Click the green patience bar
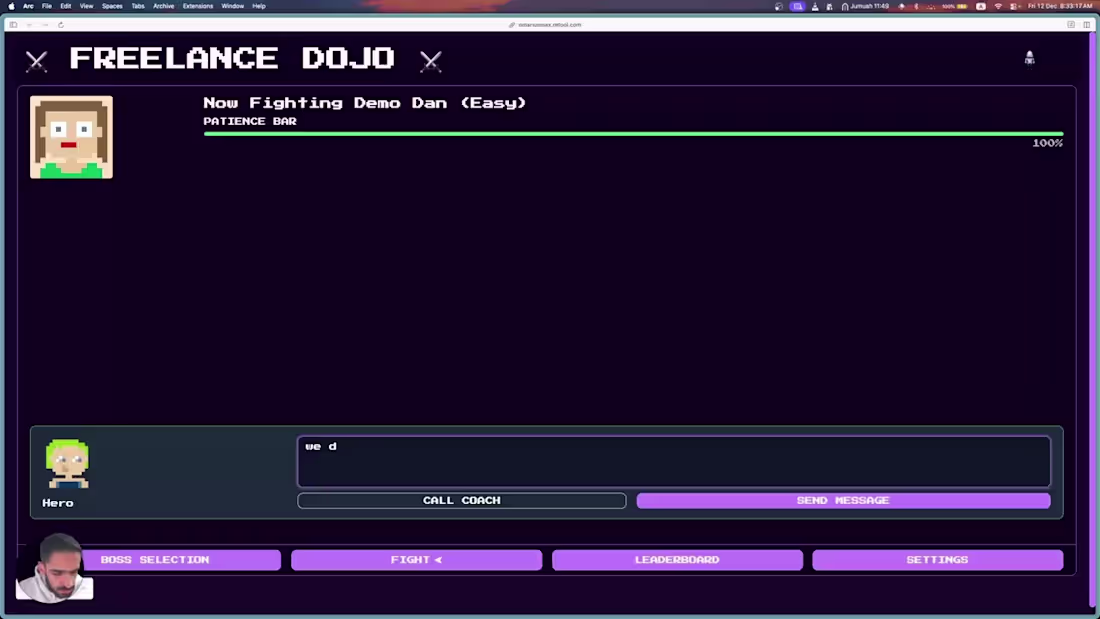 coord(633,133)
